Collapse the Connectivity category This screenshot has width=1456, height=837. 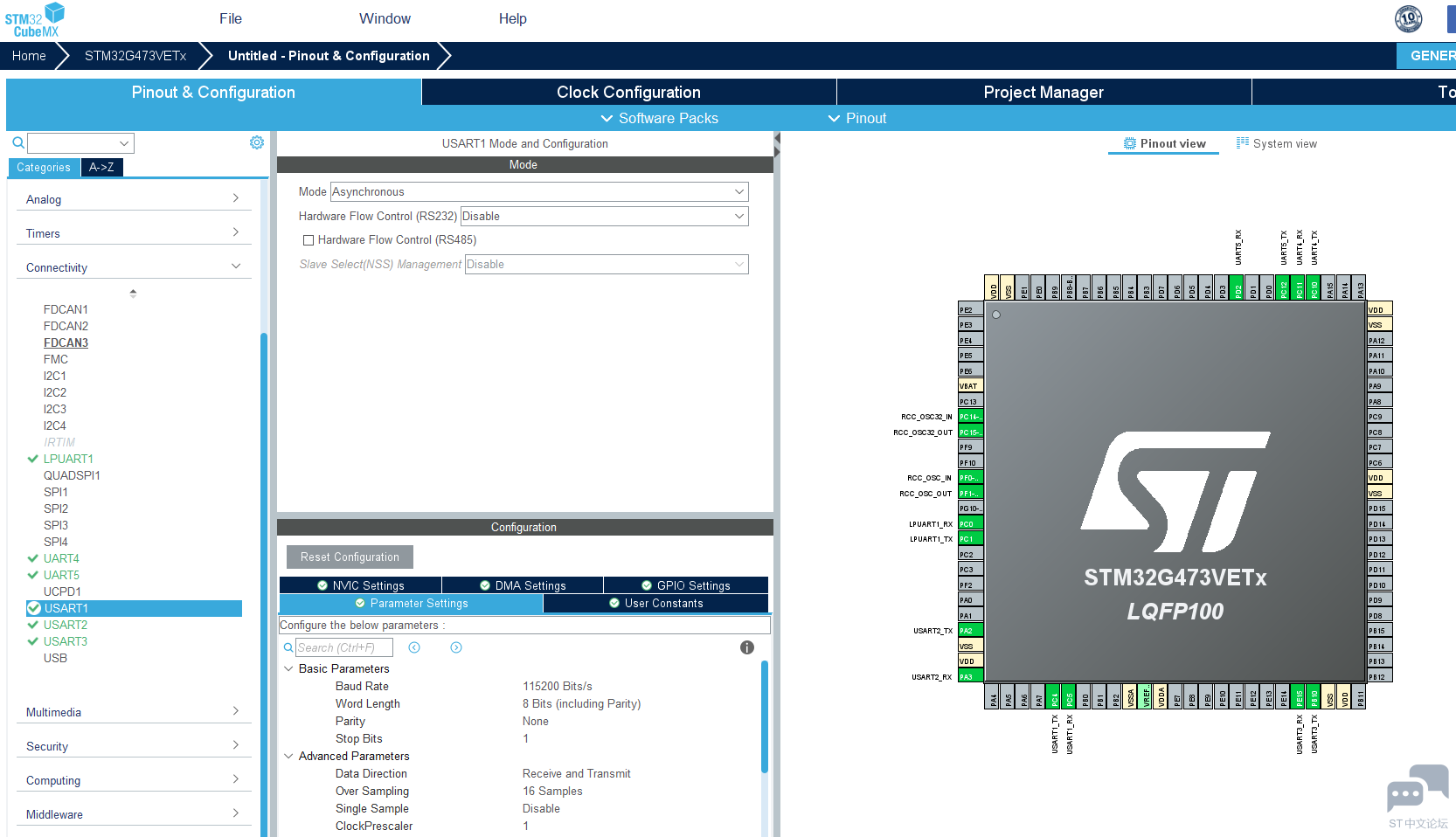point(134,267)
